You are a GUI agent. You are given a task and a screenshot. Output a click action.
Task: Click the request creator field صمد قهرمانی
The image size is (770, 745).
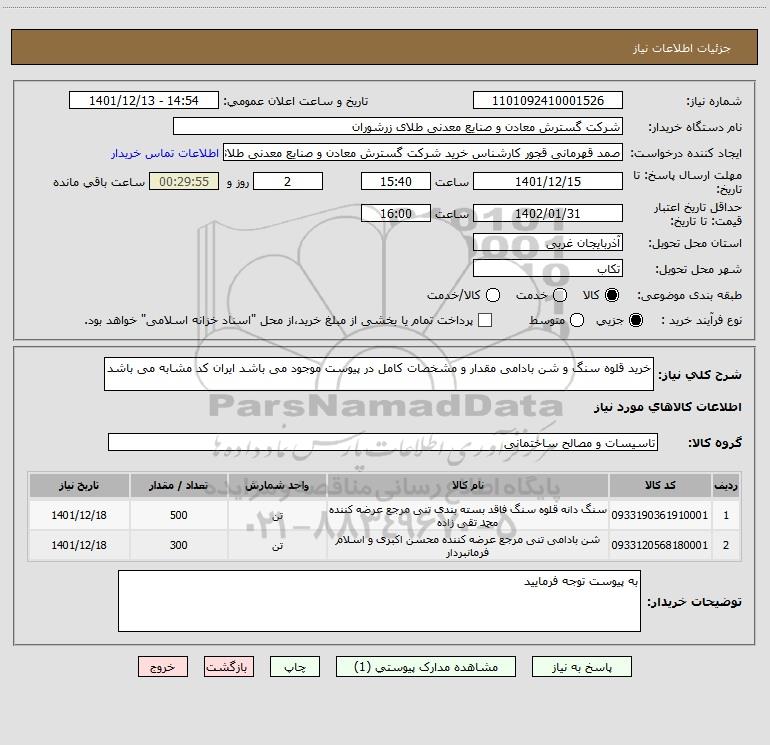coord(423,153)
